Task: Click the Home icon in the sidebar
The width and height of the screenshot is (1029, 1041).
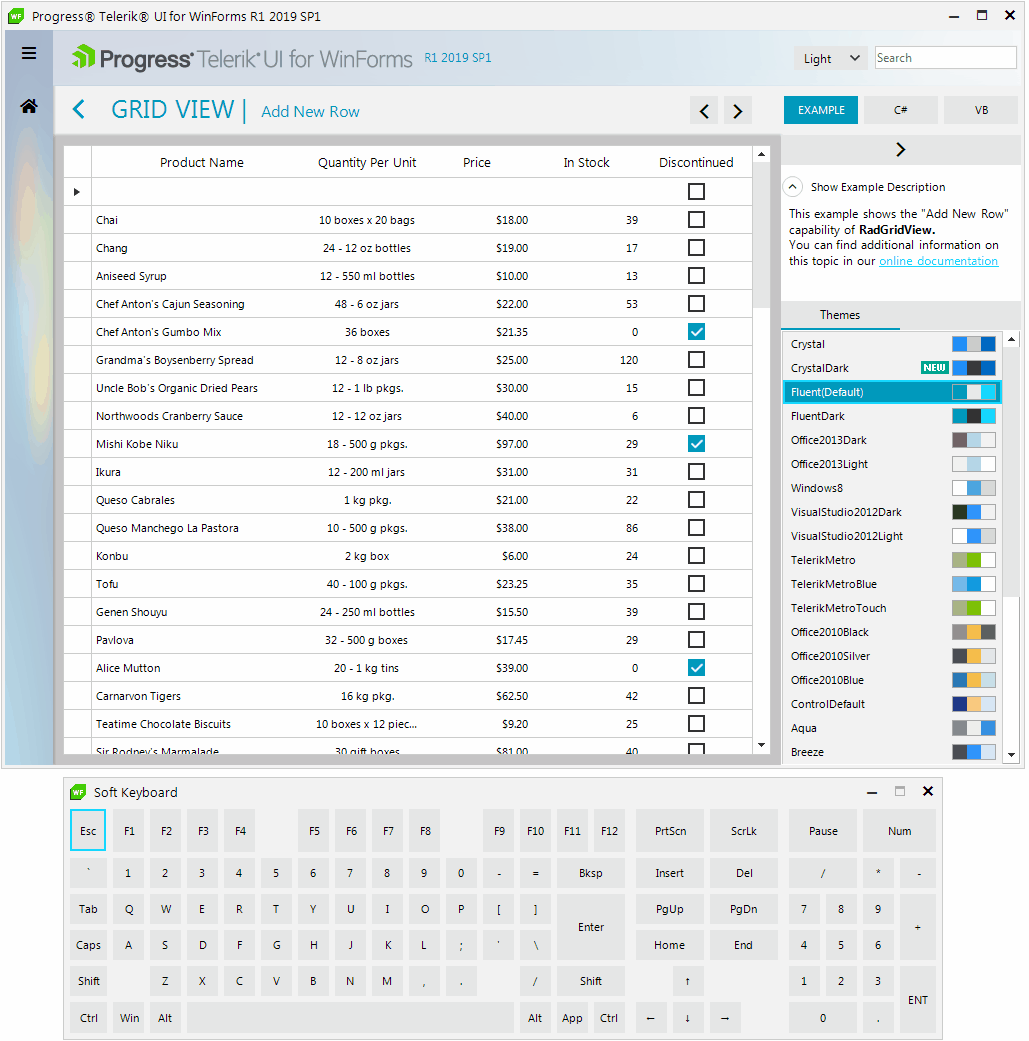Action: point(29,106)
